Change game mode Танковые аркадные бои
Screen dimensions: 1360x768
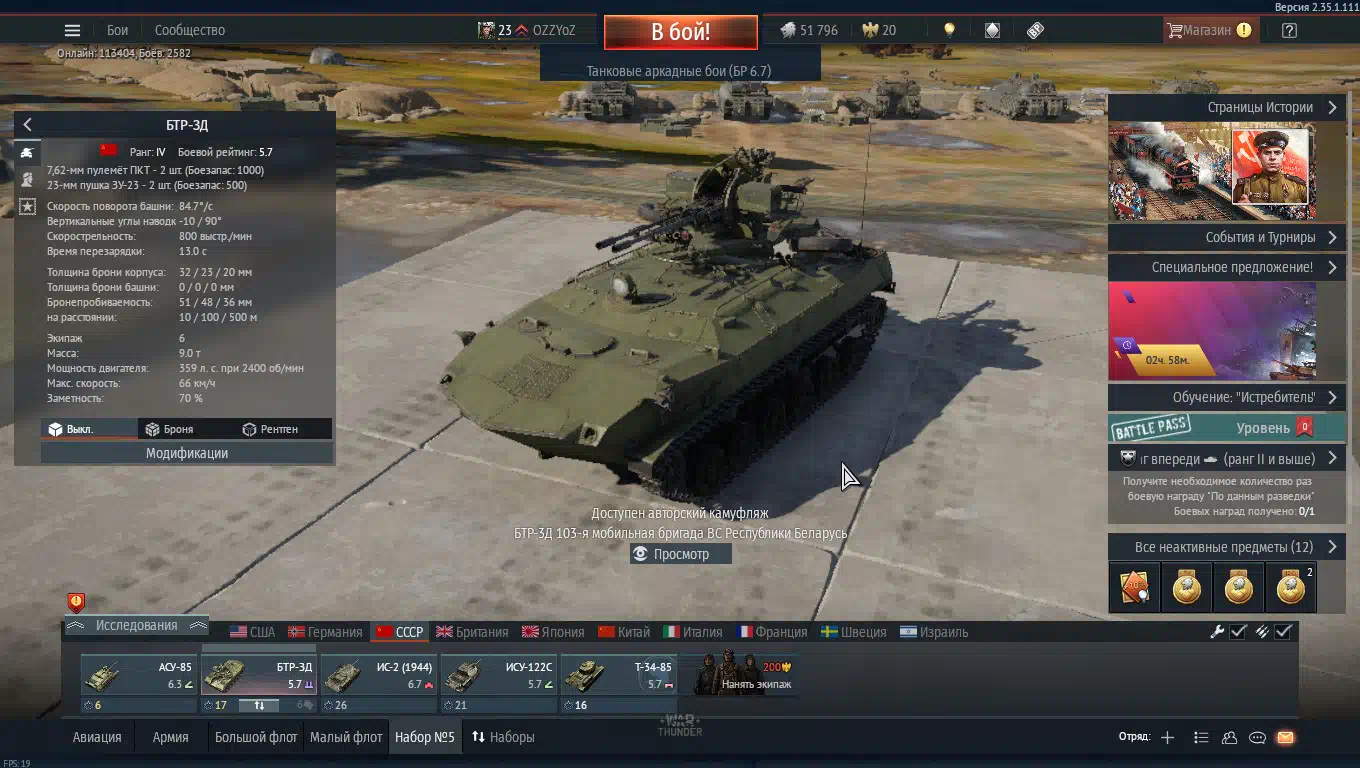pos(679,70)
